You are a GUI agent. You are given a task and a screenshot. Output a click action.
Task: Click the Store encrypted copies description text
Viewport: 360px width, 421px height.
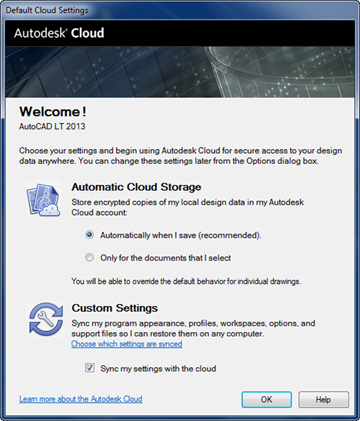(x=188, y=207)
